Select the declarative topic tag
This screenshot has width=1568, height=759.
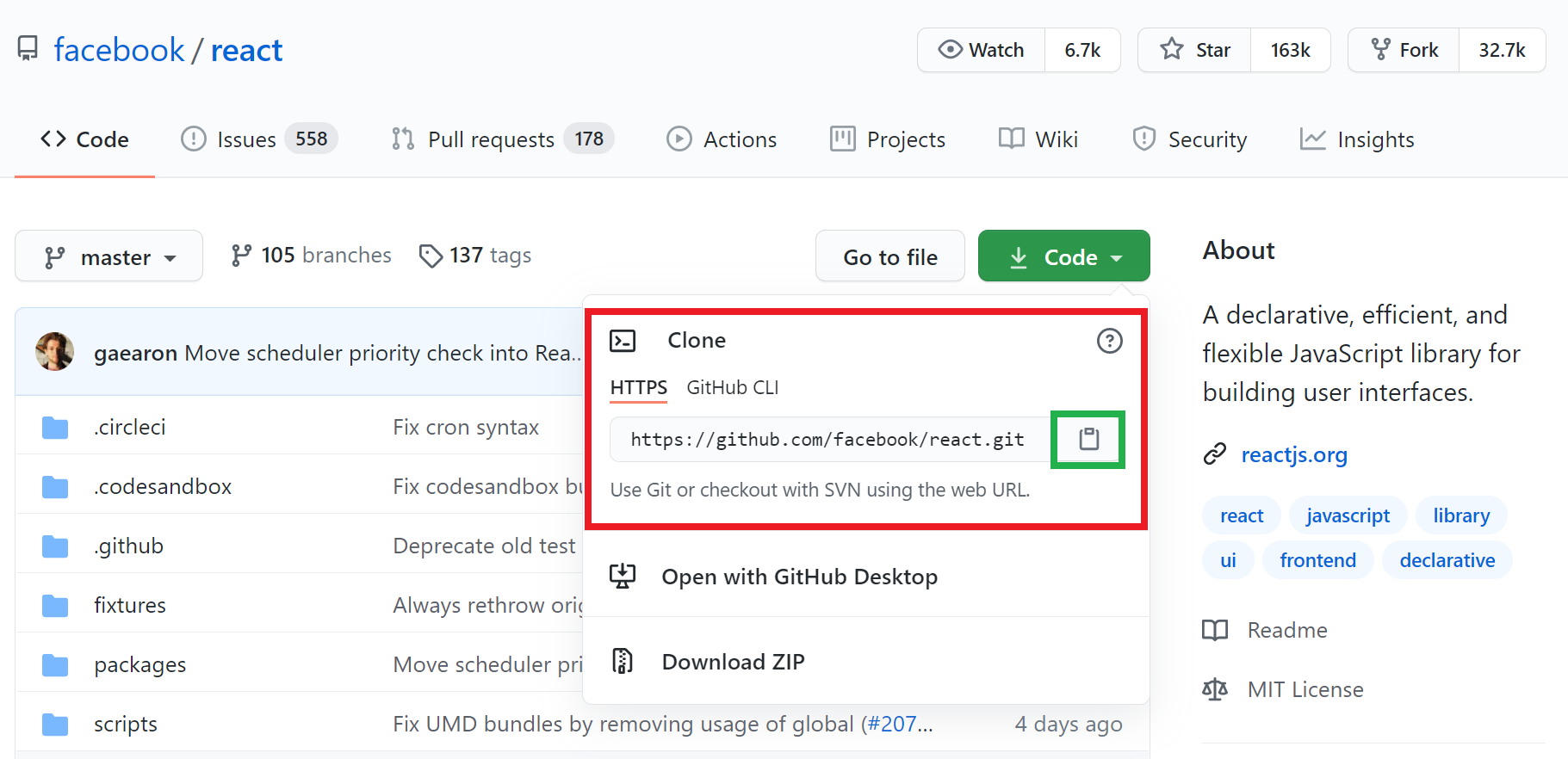tap(1447, 560)
